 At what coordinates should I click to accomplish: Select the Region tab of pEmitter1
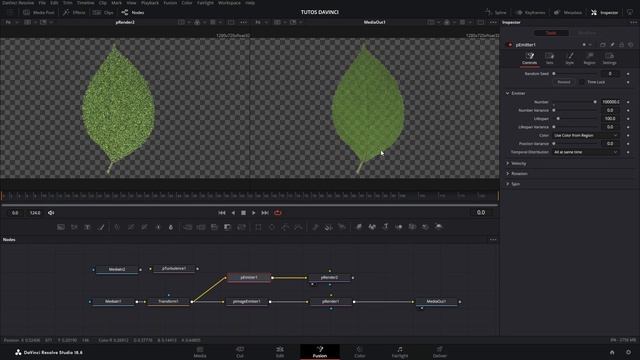click(x=589, y=58)
